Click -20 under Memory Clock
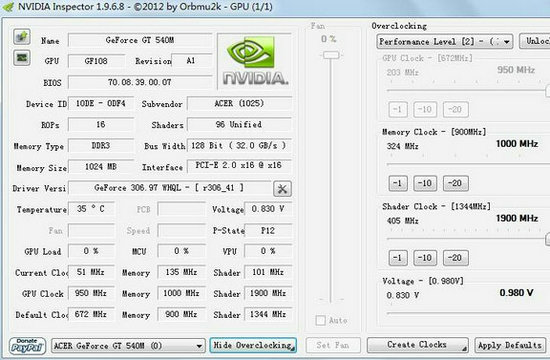The image size is (550, 360). click(456, 184)
